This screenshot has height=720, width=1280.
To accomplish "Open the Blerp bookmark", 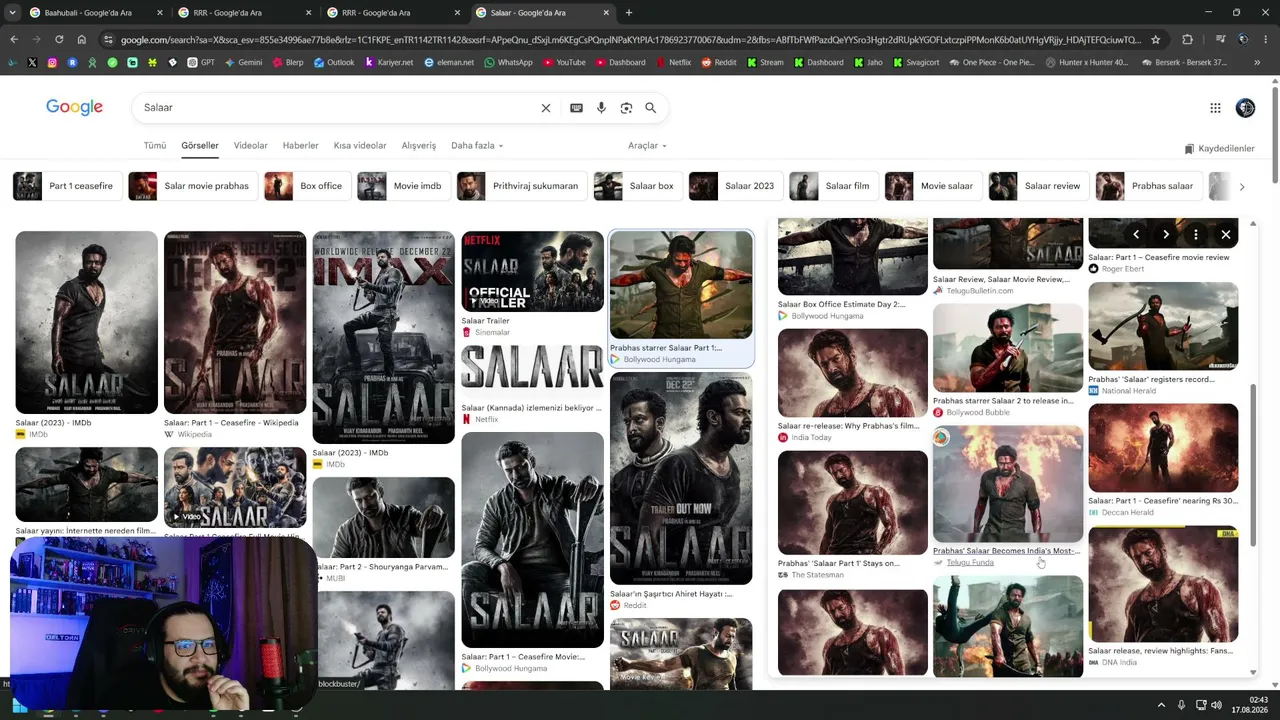I will tap(287, 62).
